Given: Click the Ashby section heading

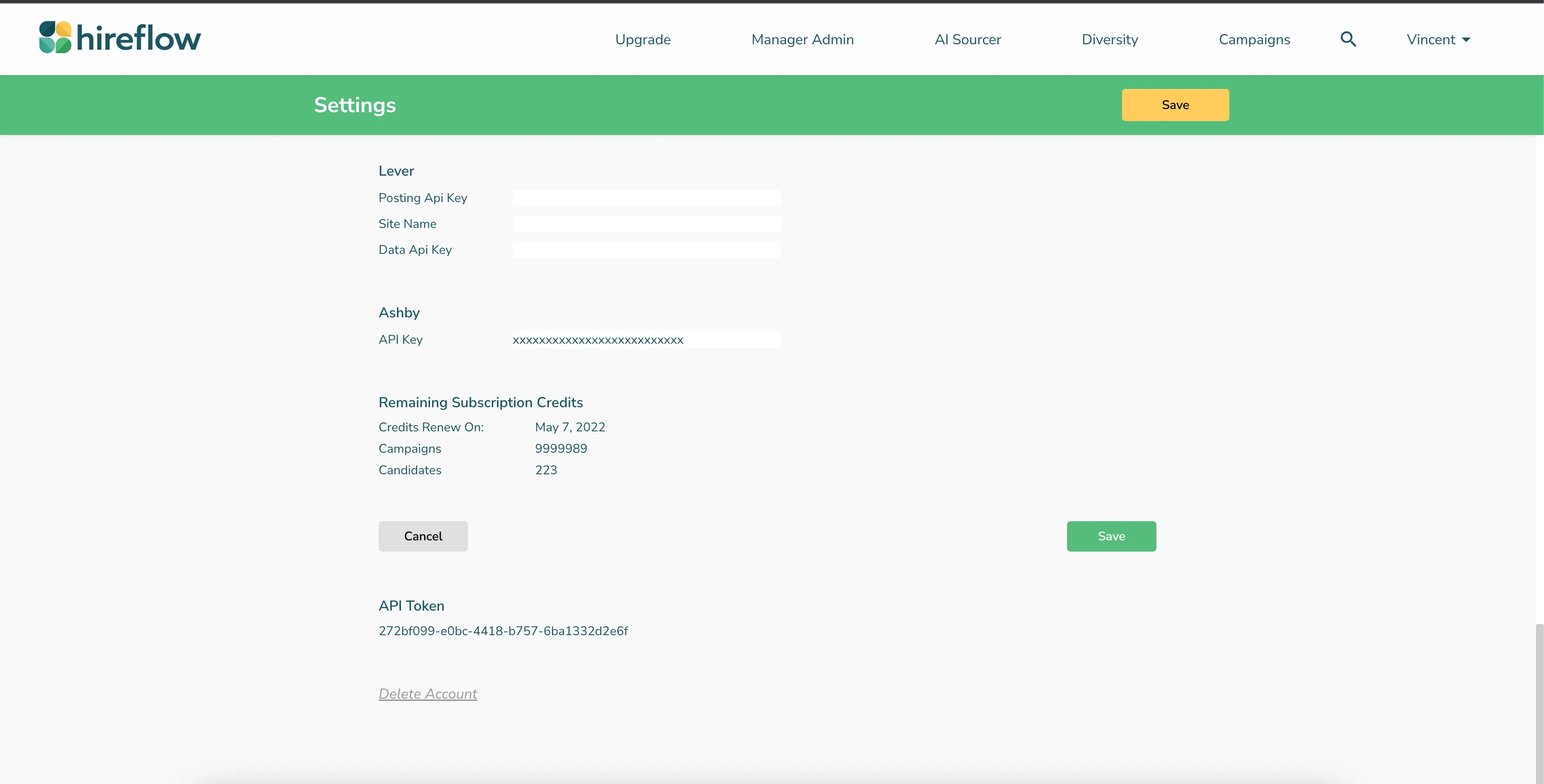Looking at the screenshot, I should point(399,312).
